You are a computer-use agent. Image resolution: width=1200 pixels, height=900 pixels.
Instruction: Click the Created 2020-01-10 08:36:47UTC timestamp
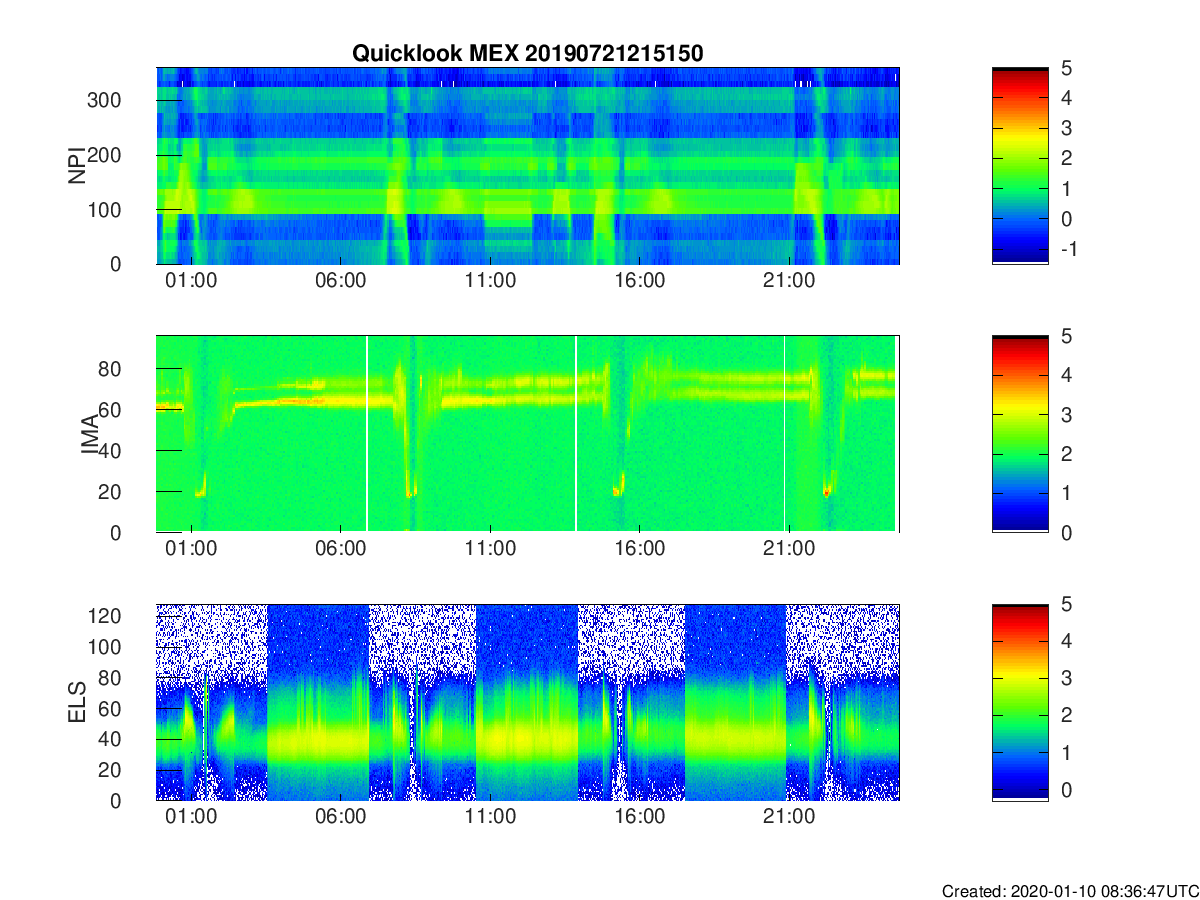pos(1070,891)
